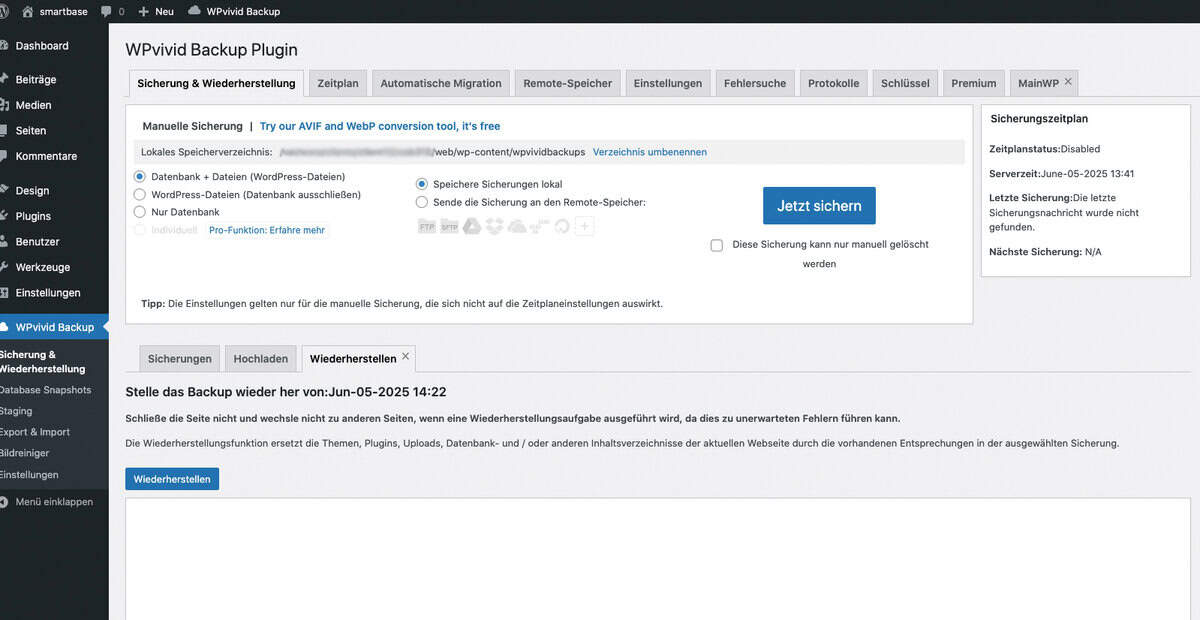Click the plus icon to add remote storage
This screenshot has width=1200, height=620.
tap(585, 227)
